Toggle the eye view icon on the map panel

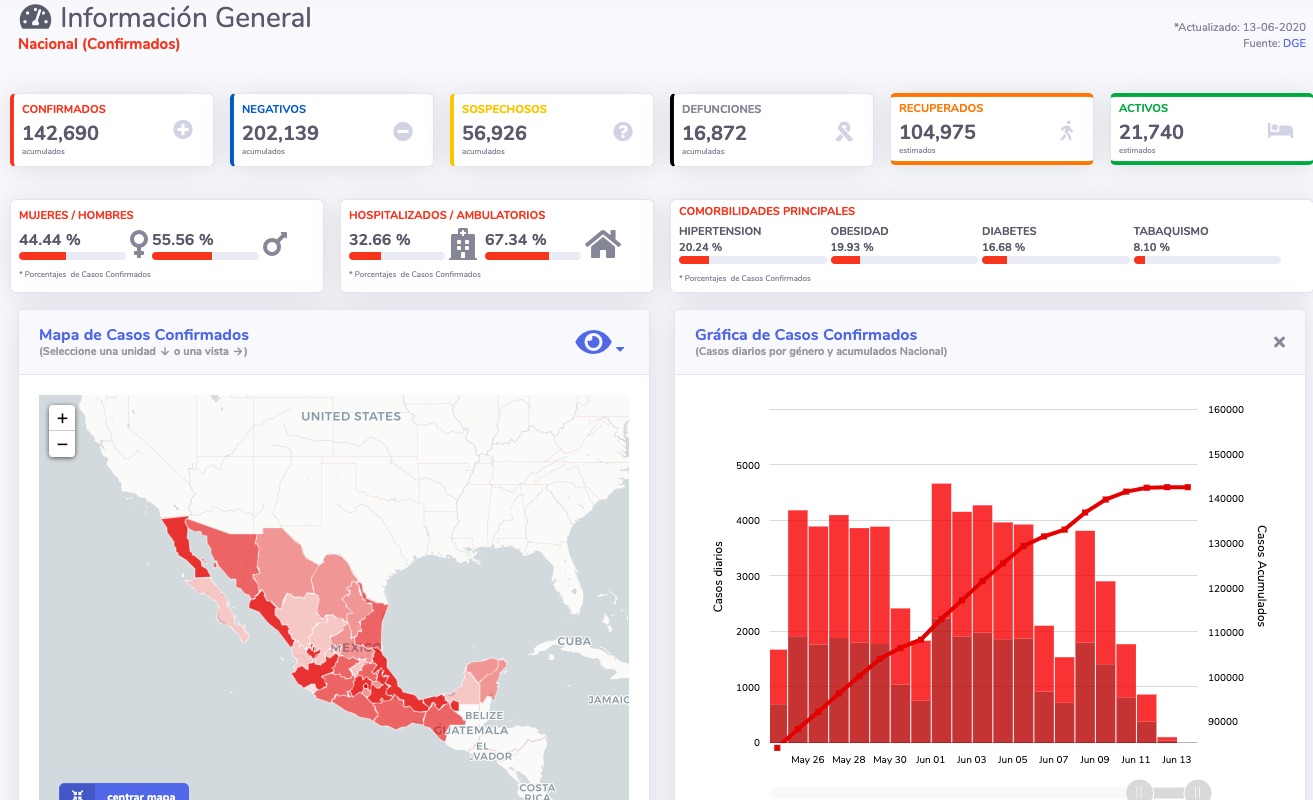[592, 343]
